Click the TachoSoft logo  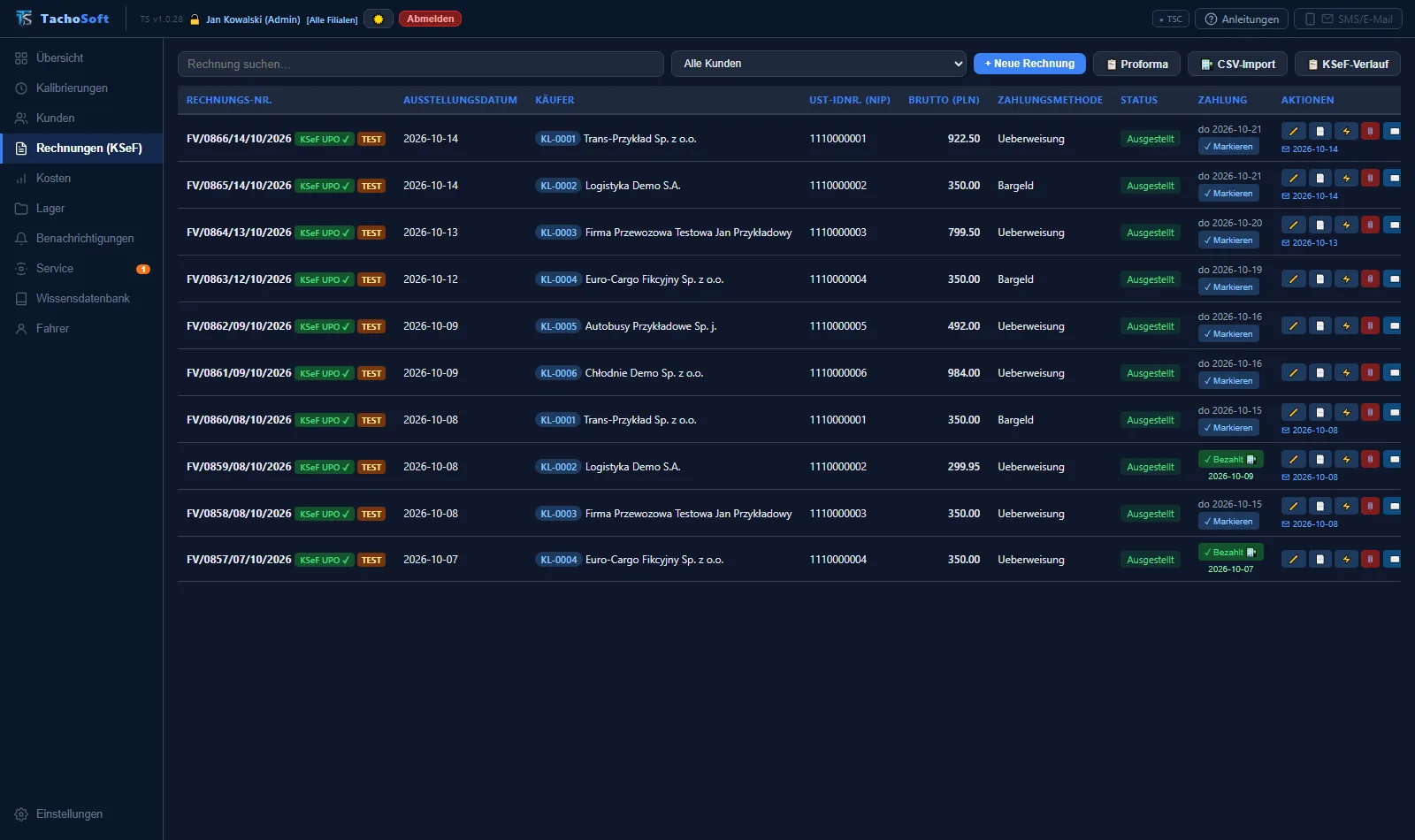pyautogui.click(x=62, y=19)
